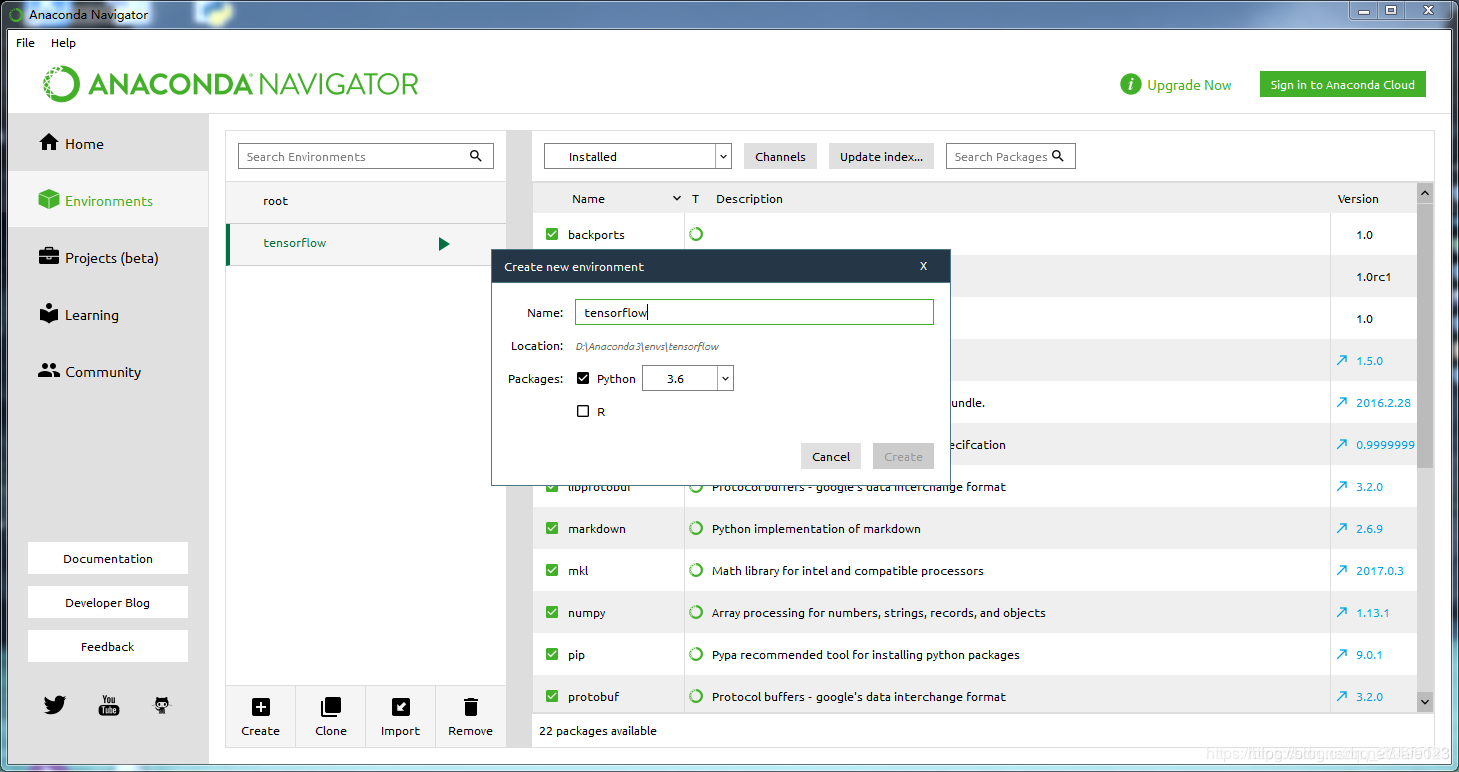The height and width of the screenshot is (772, 1459).
Task: Toggle the backports package checkbox
Action: pos(552,234)
